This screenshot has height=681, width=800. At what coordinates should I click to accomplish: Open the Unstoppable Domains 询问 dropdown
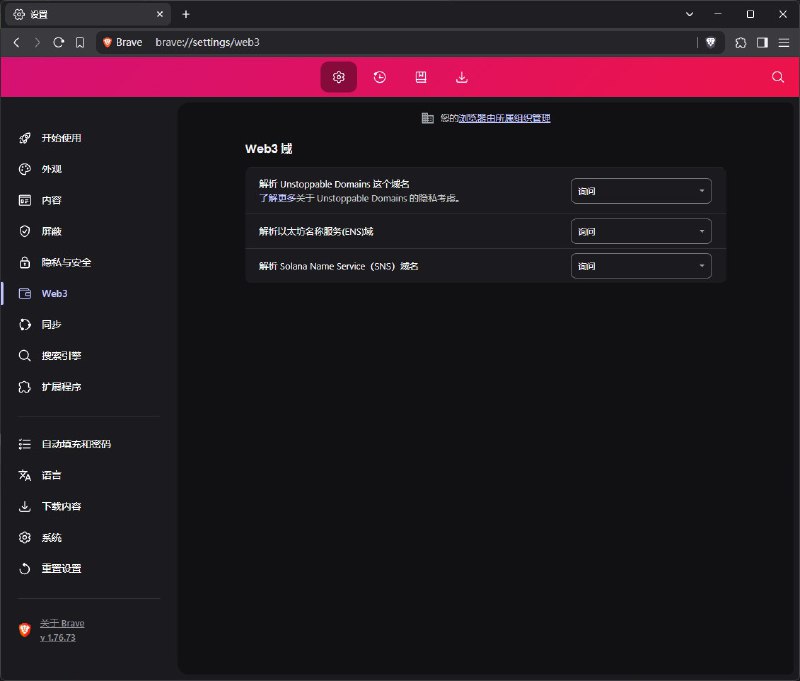pos(641,190)
